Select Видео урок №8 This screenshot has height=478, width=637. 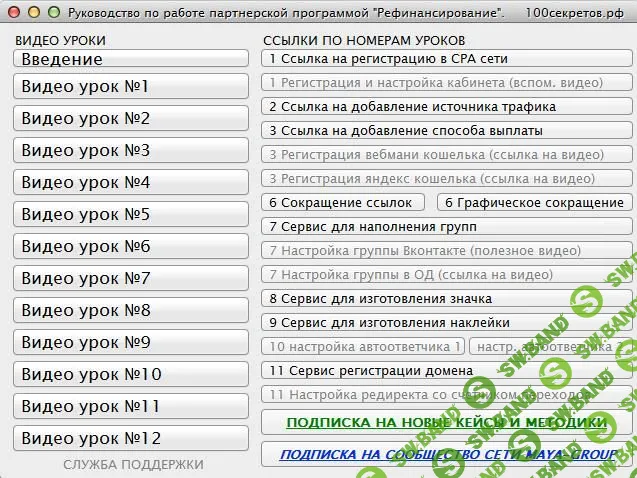pos(131,311)
